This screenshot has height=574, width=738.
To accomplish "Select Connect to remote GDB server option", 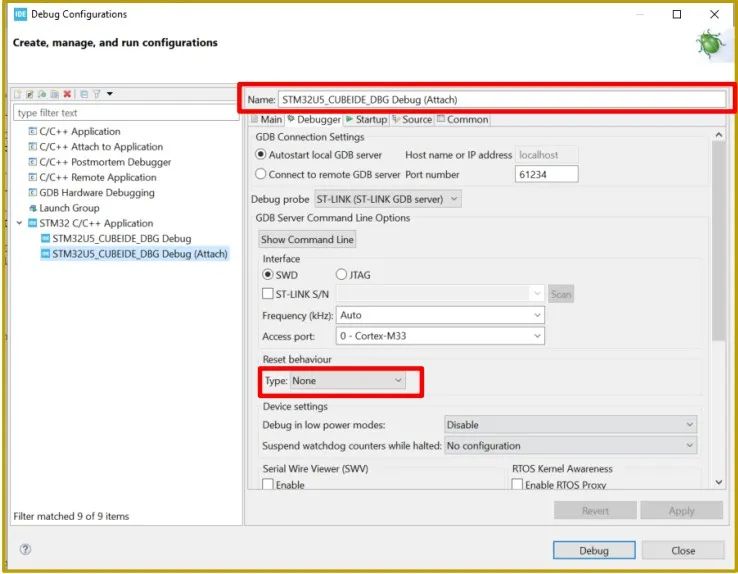I will tap(262, 174).
